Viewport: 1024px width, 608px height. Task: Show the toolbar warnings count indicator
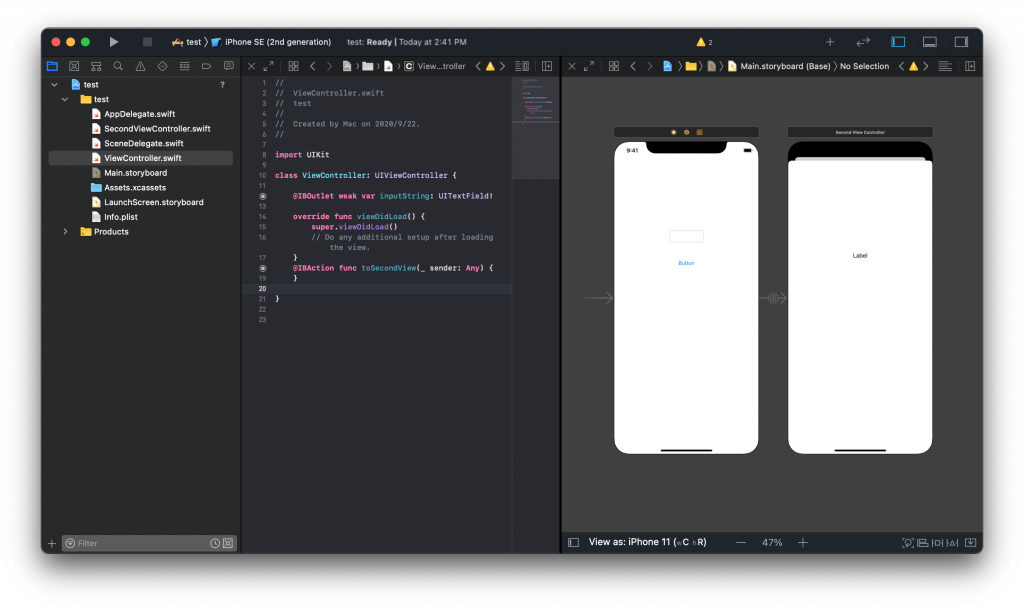pyautogui.click(x=704, y=42)
